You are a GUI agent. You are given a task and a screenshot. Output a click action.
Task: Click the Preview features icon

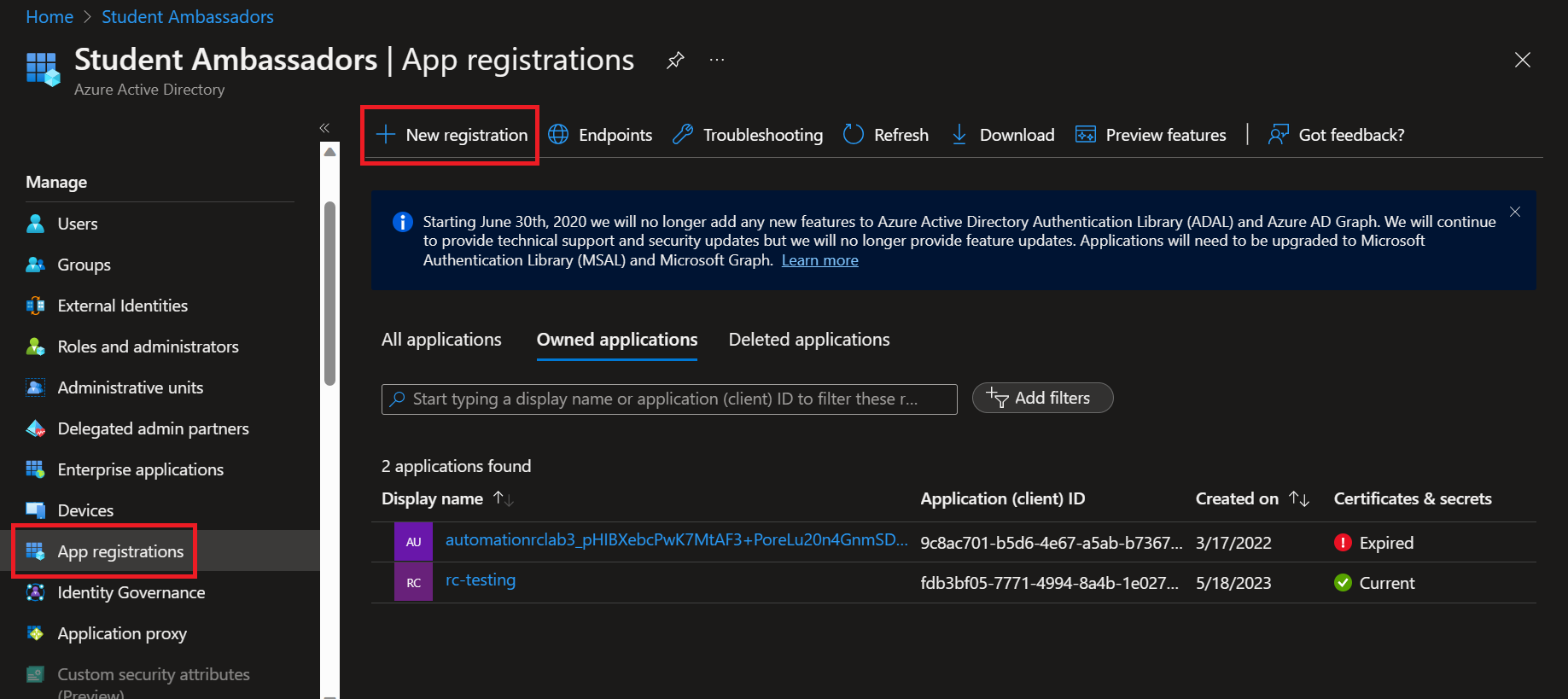click(1086, 135)
